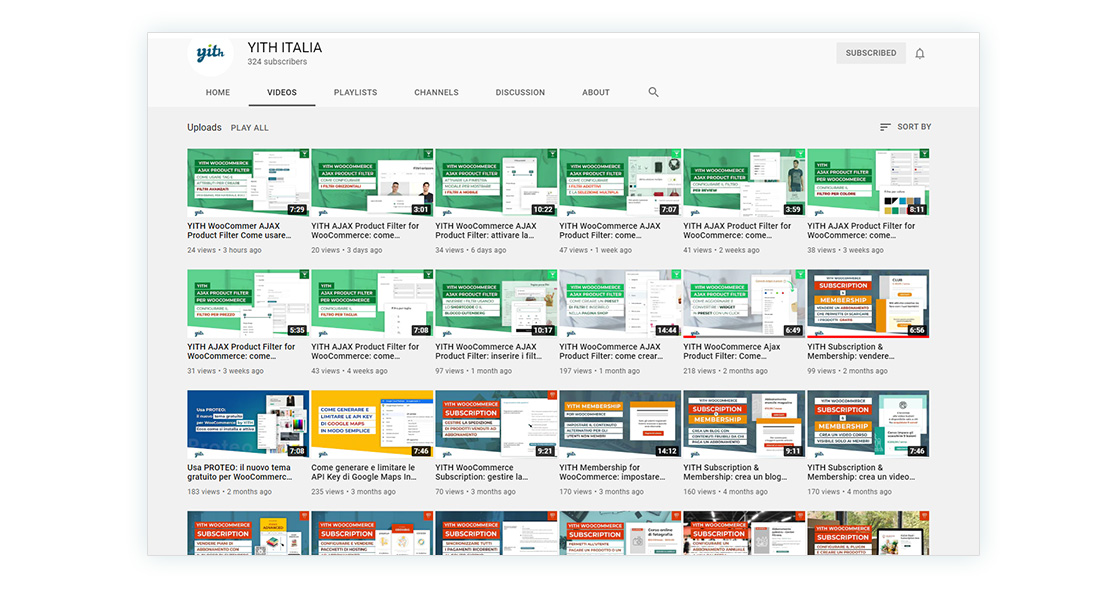Open the YITH Membership thumbnail marked 14:12
Viewport: 1106px width, 598px height.
621,425
